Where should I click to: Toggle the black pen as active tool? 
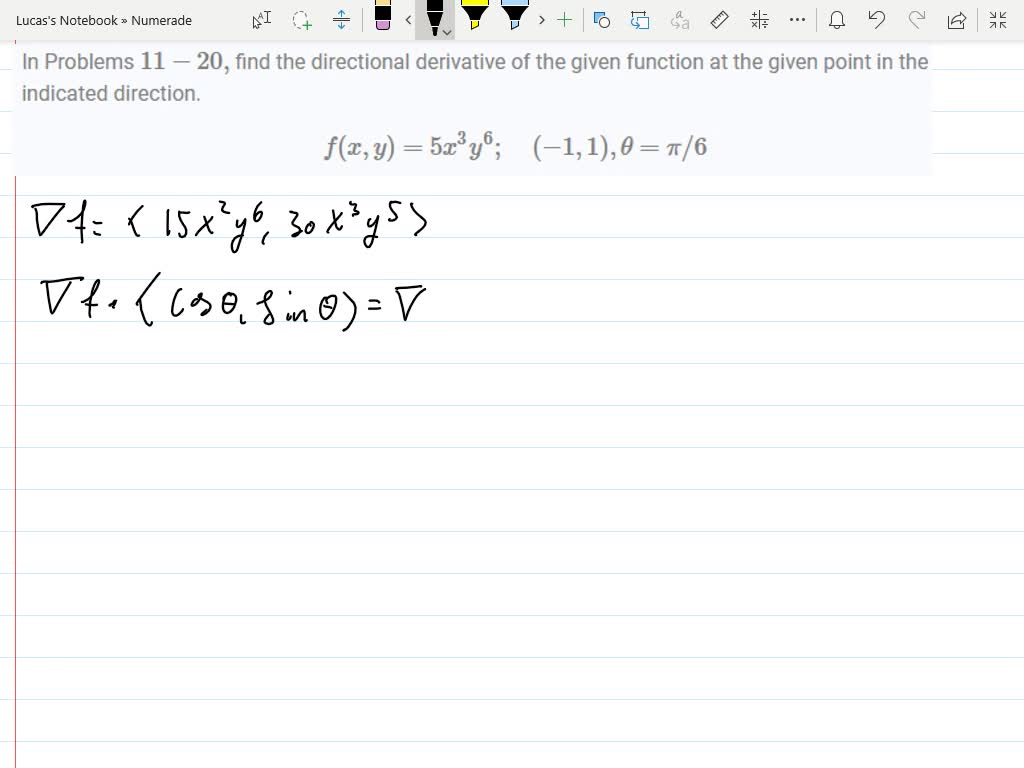point(435,17)
